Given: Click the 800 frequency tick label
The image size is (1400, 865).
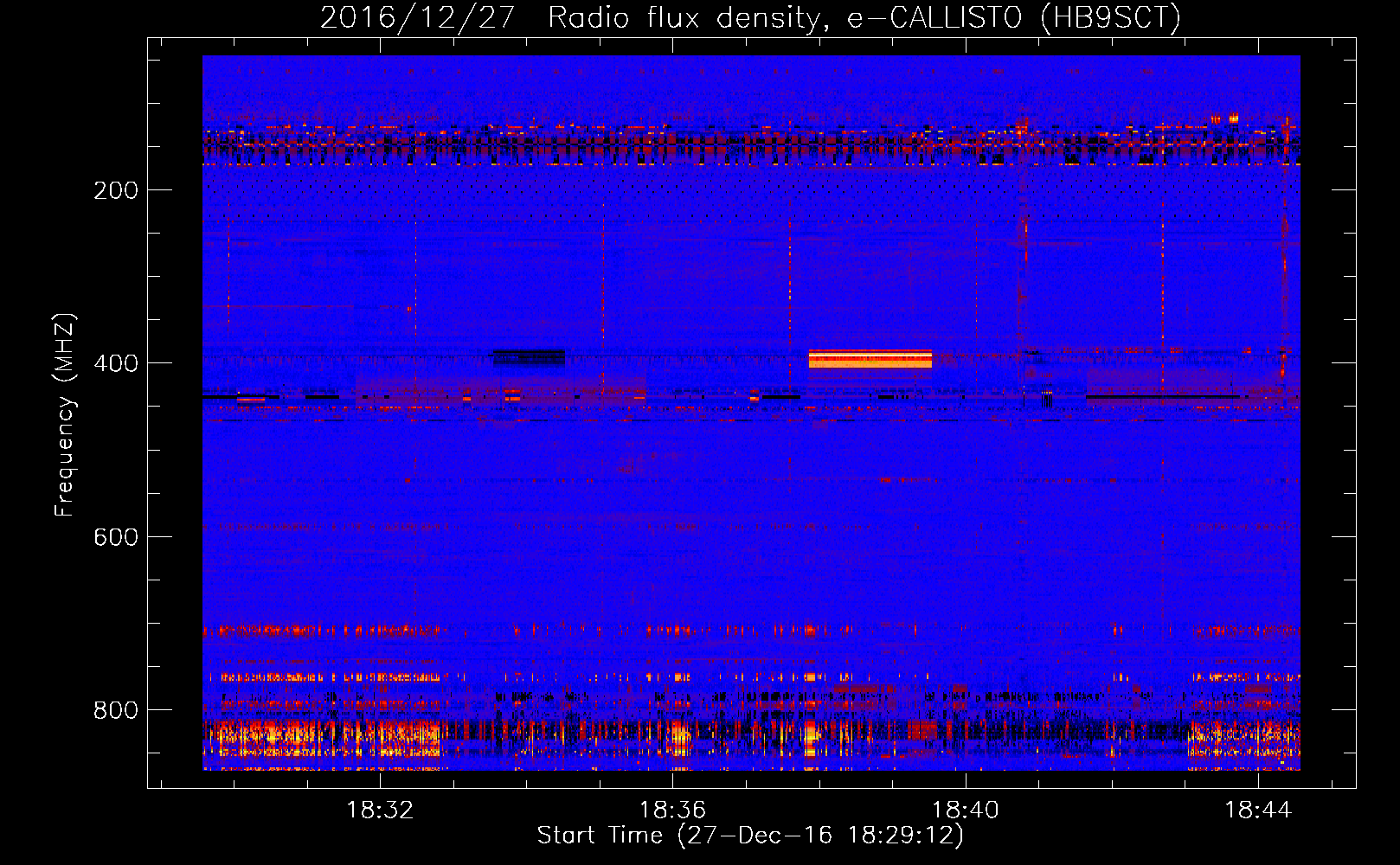Looking at the screenshot, I should click(116, 710).
